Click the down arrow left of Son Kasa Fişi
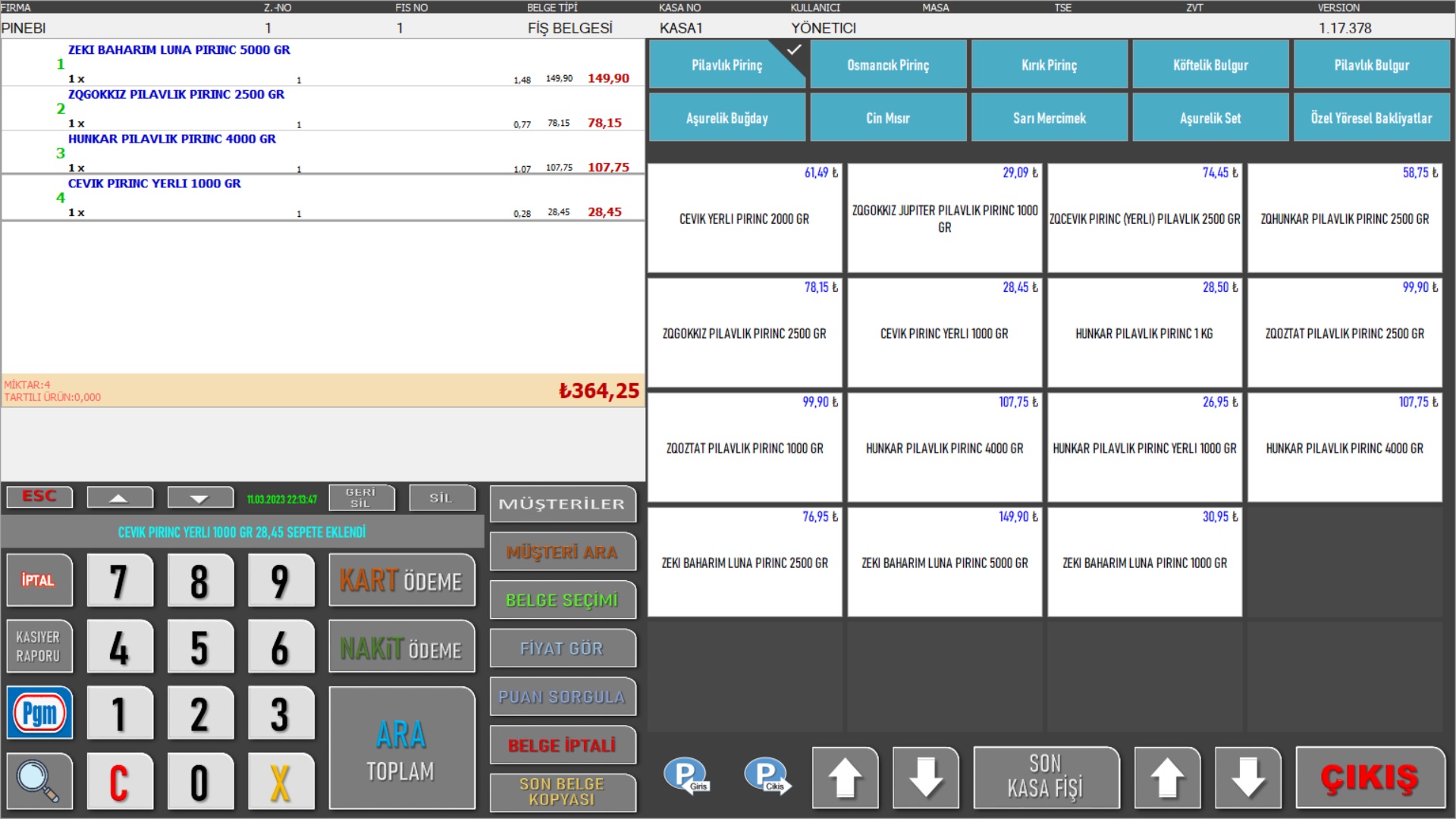The width and height of the screenshot is (1456, 819). click(x=925, y=777)
